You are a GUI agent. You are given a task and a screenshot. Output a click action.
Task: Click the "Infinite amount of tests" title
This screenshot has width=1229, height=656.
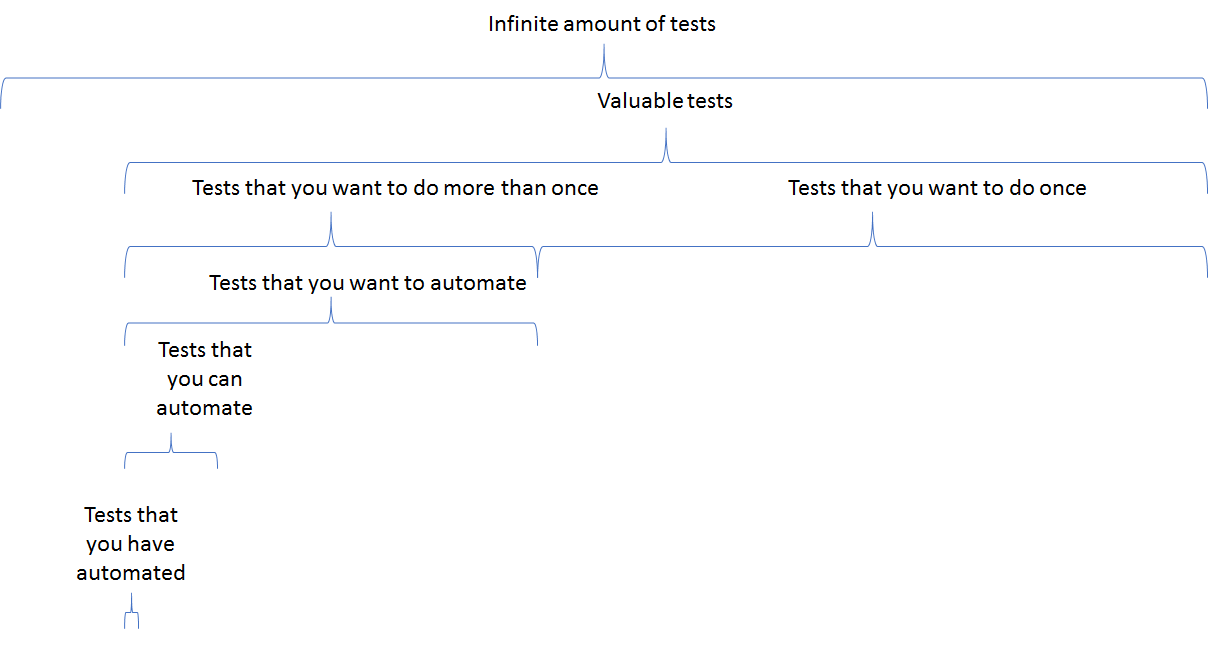pos(602,24)
